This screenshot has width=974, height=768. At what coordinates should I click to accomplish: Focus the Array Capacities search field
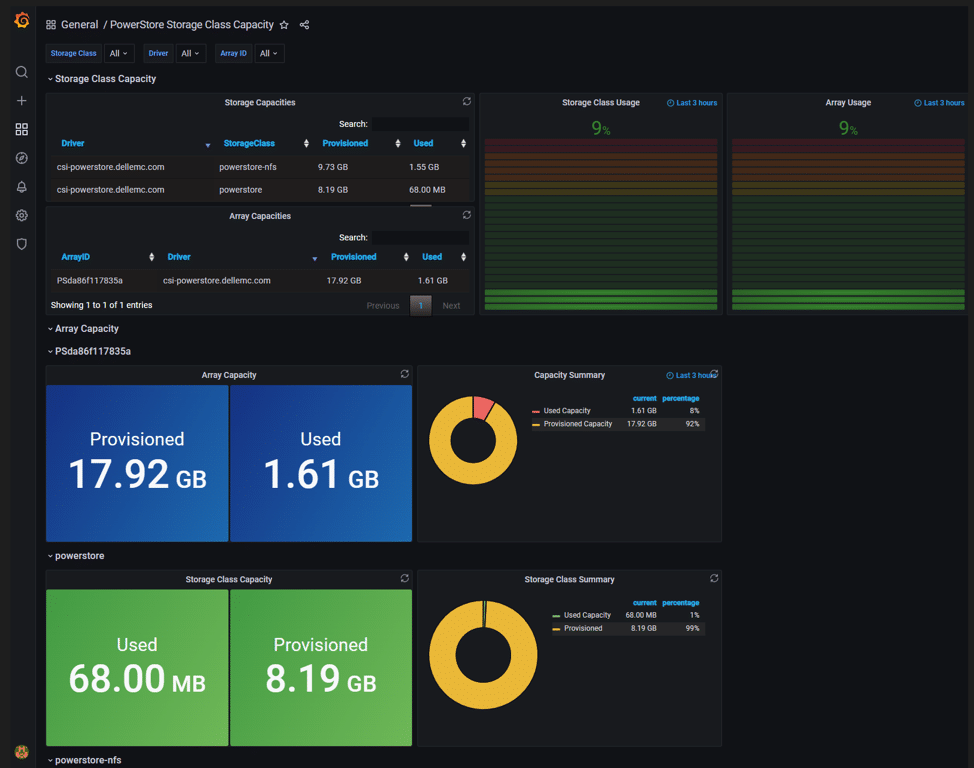coord(421,237)
